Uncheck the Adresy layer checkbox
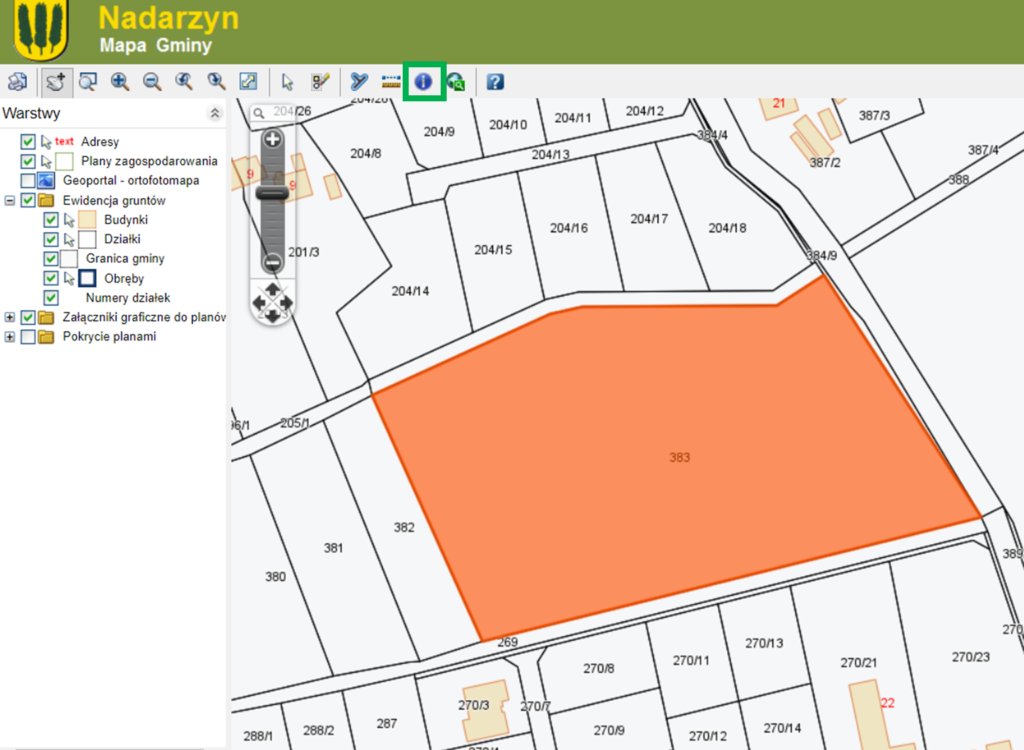 pyautogui.click(x=28, y=142)
